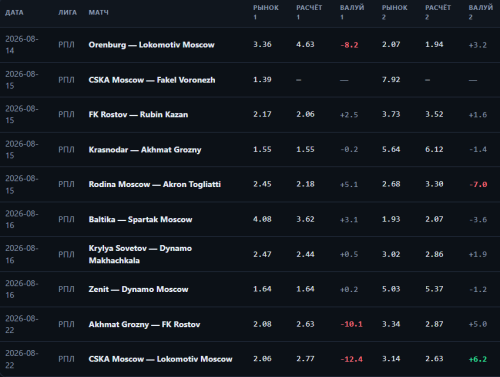
Task: Select the CSKA Moscow — Lokomotiv Moscow match
Action: point(160,359)
